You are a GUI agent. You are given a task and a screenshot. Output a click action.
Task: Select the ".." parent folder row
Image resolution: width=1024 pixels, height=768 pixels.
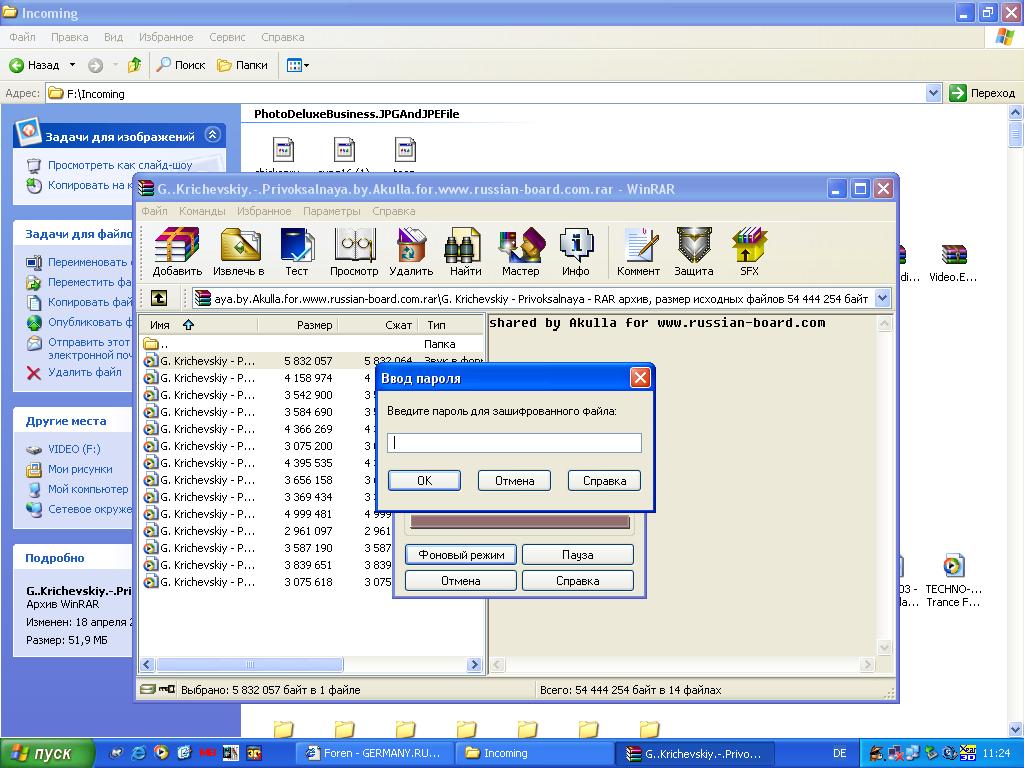pos(312,344)
